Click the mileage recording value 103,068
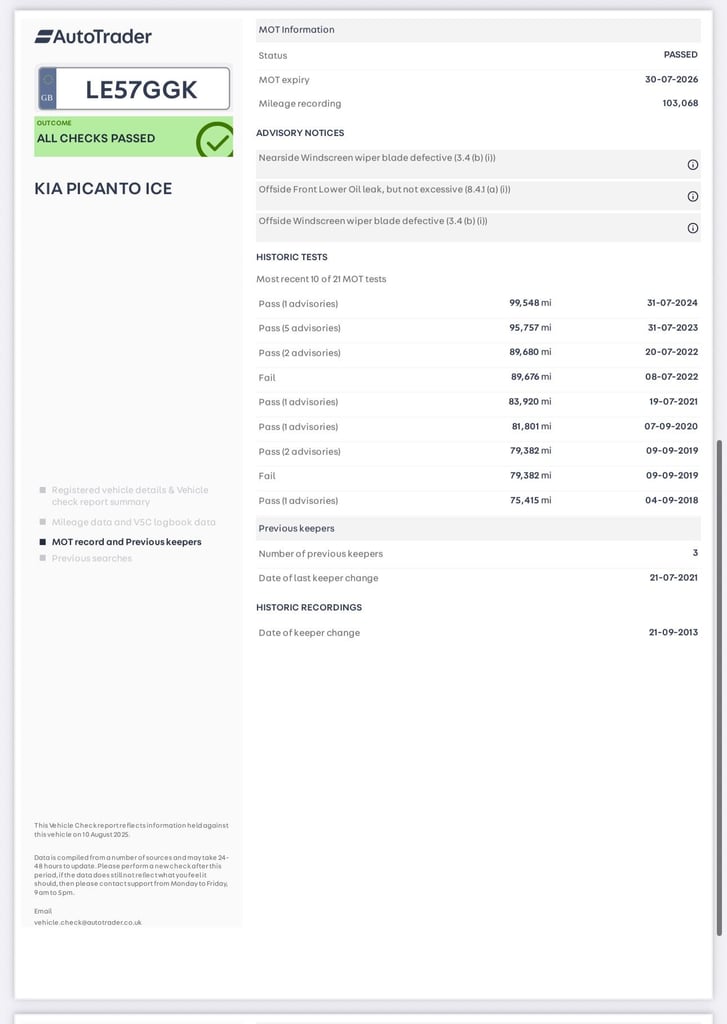This screenshot has height=1024, width=727. pos(680,103)
